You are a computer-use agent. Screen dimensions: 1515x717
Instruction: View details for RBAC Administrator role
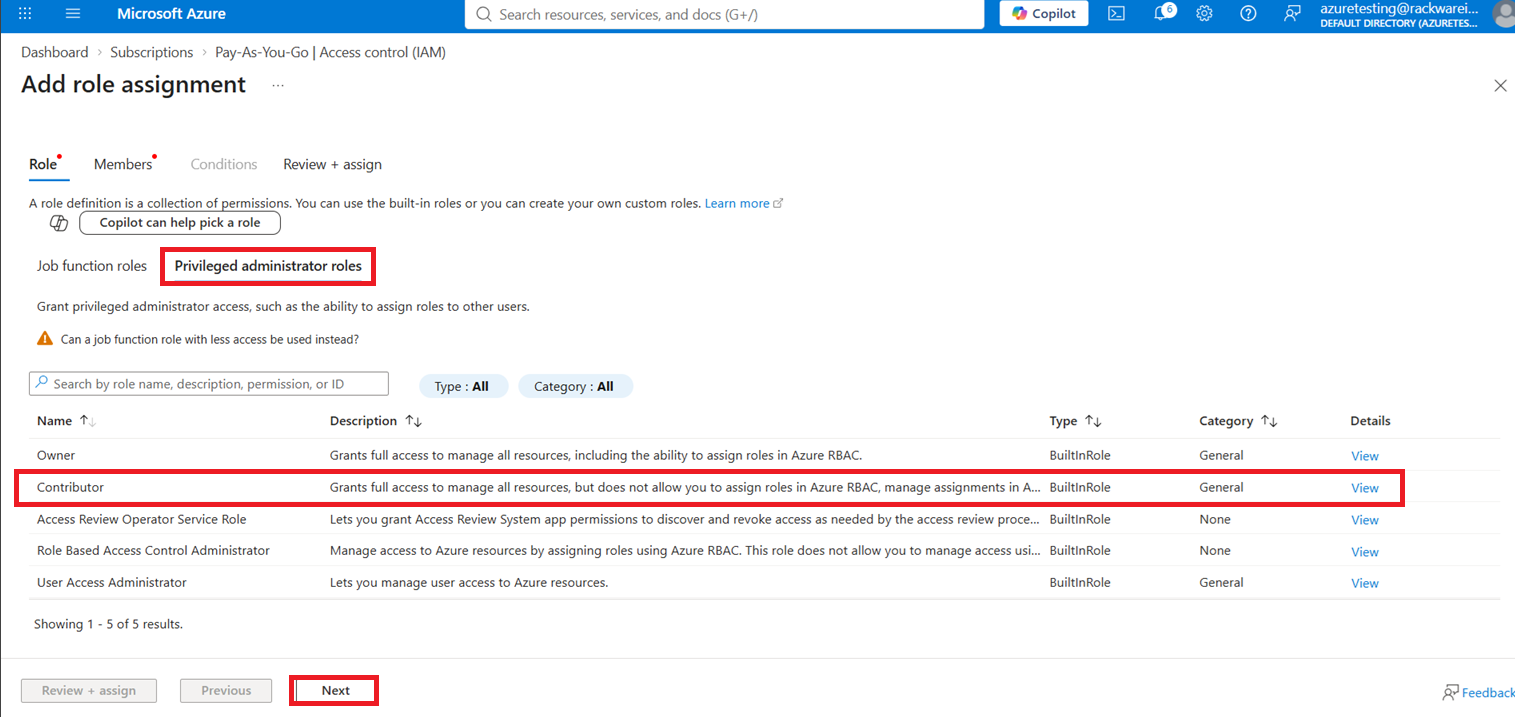(1365, 552)
